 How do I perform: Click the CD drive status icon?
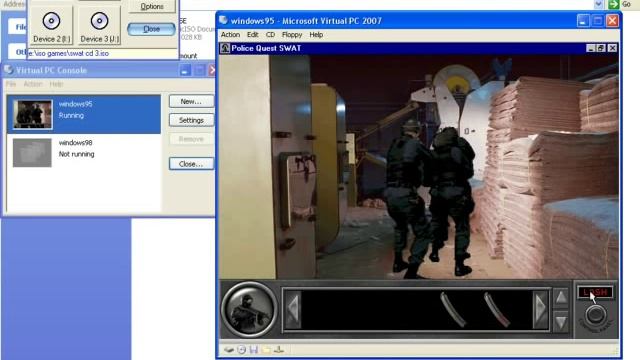pyautogui.click(x=242, y=350)
